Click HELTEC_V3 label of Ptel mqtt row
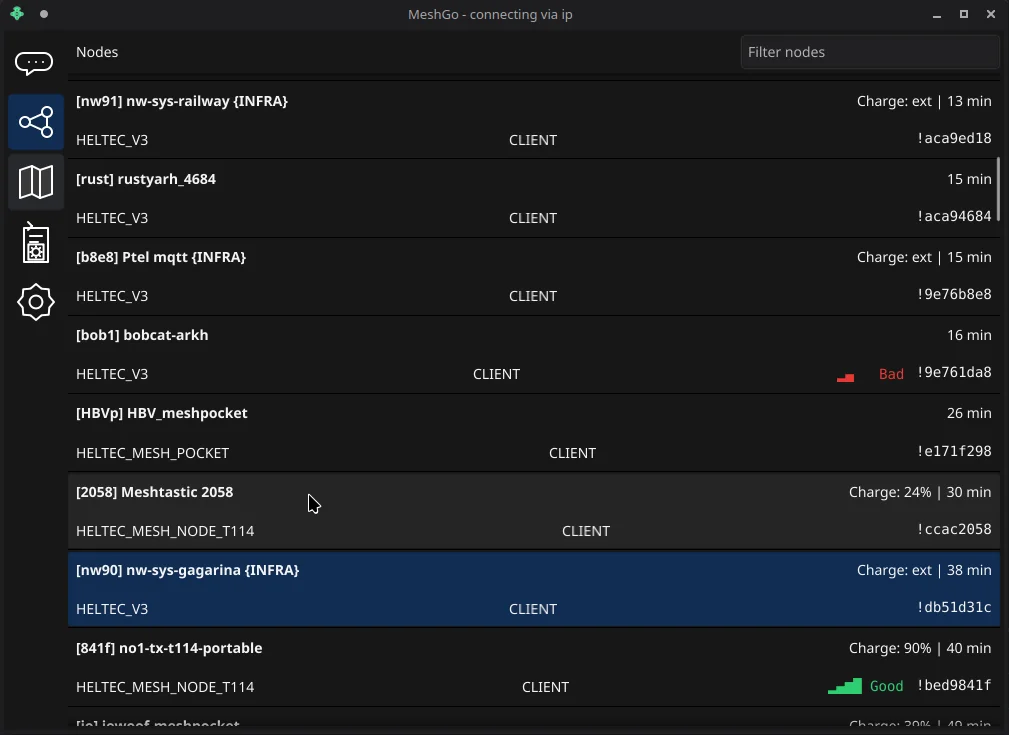 click(x=112, y=296)
